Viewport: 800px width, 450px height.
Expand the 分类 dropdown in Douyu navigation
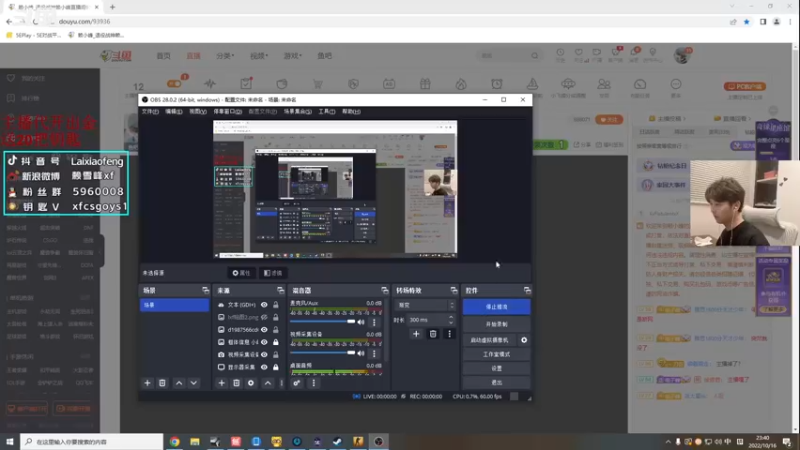[225, 56]
